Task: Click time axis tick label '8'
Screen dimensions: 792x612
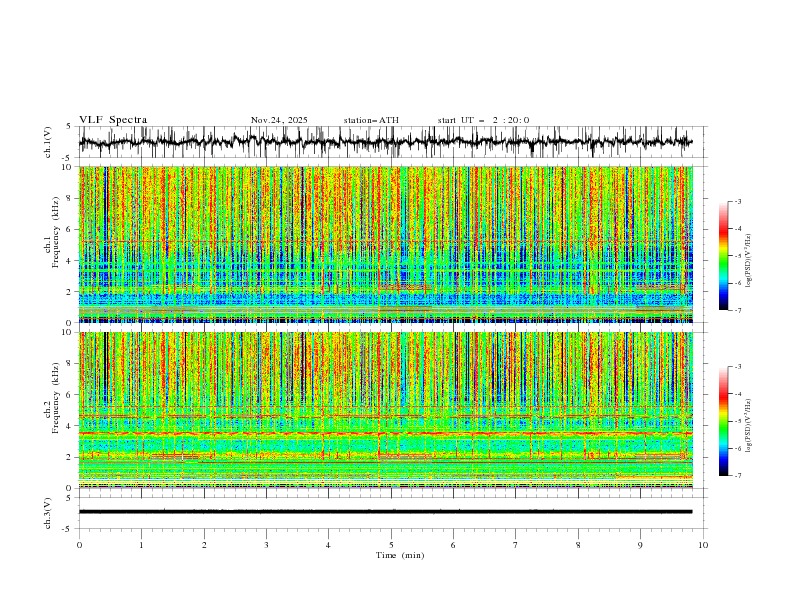Action: click(x=578, y=545)
